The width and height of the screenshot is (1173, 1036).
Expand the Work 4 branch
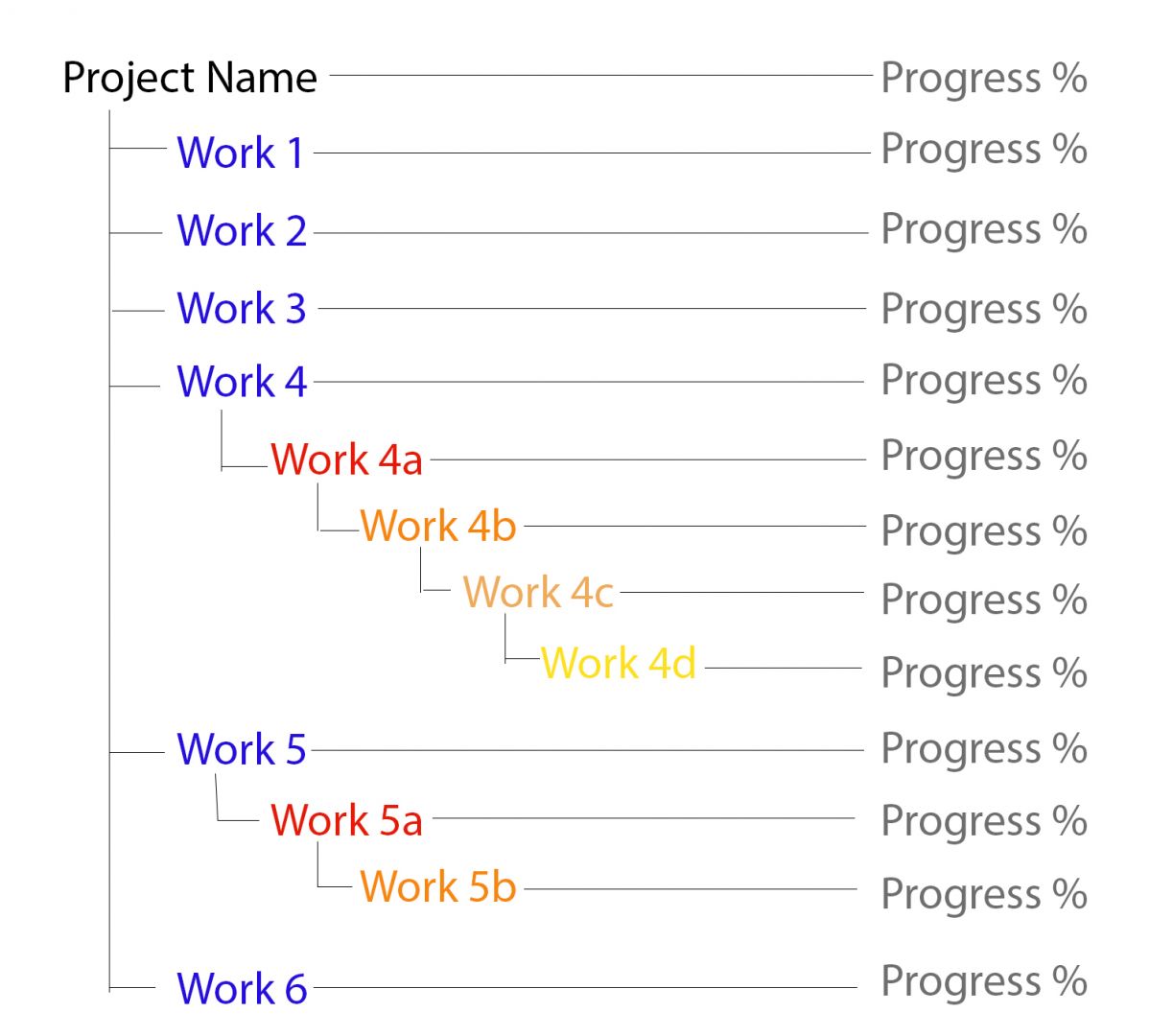pyautogui.click(x=241, y=382)
